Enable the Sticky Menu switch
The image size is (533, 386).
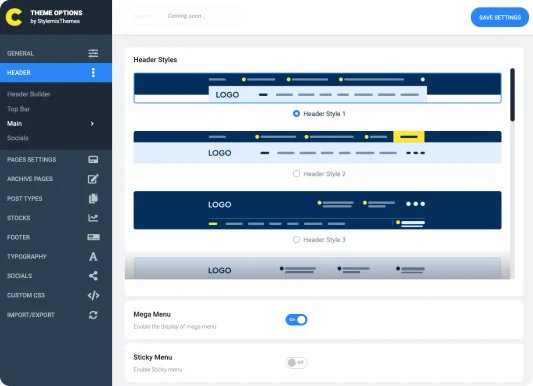tap(296, 363)
